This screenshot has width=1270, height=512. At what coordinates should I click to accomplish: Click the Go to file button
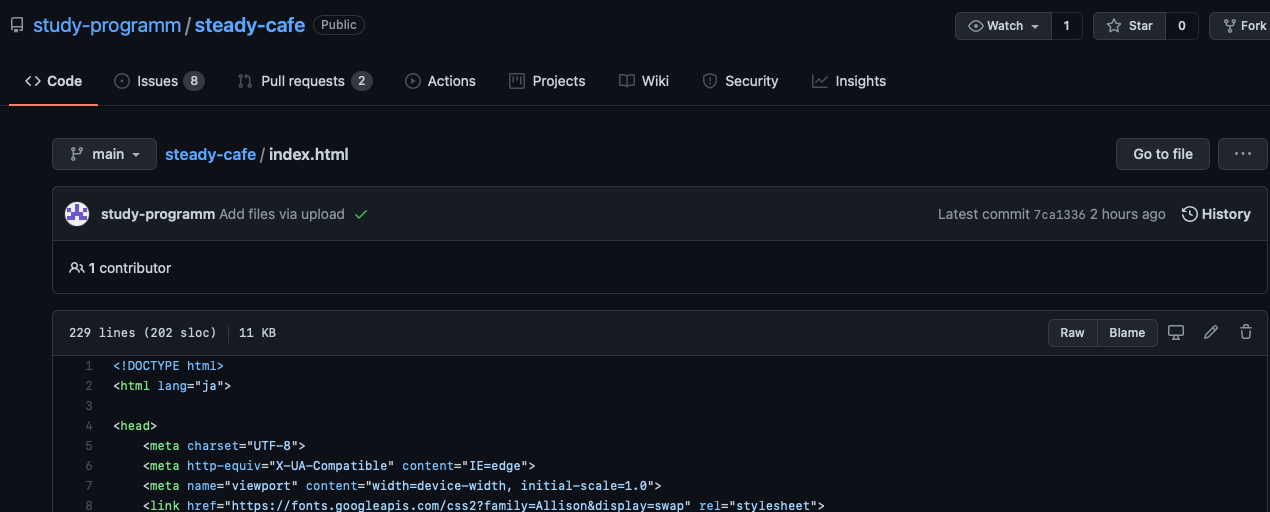point(1163,154)
